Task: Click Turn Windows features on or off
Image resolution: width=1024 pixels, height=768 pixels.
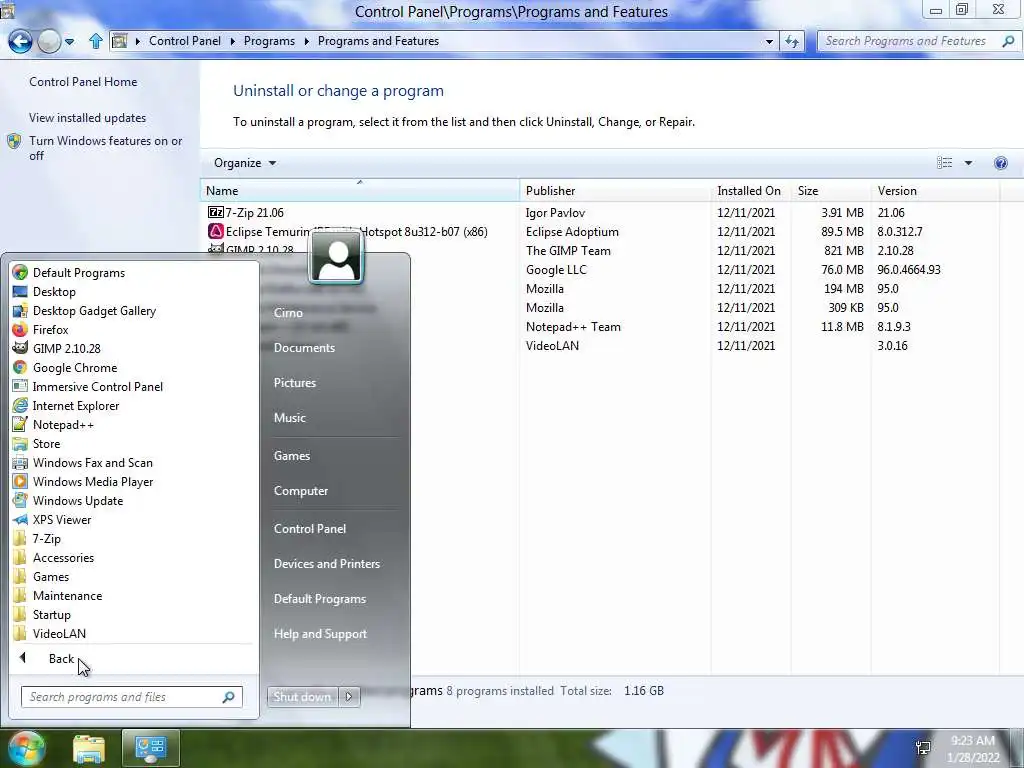Action: tap(105, 148)
